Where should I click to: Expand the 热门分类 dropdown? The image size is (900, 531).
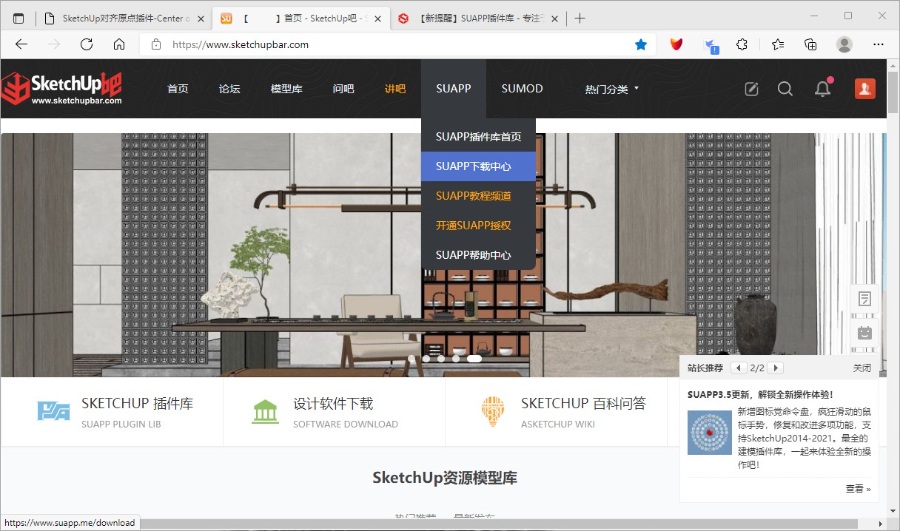pos(611,89)
